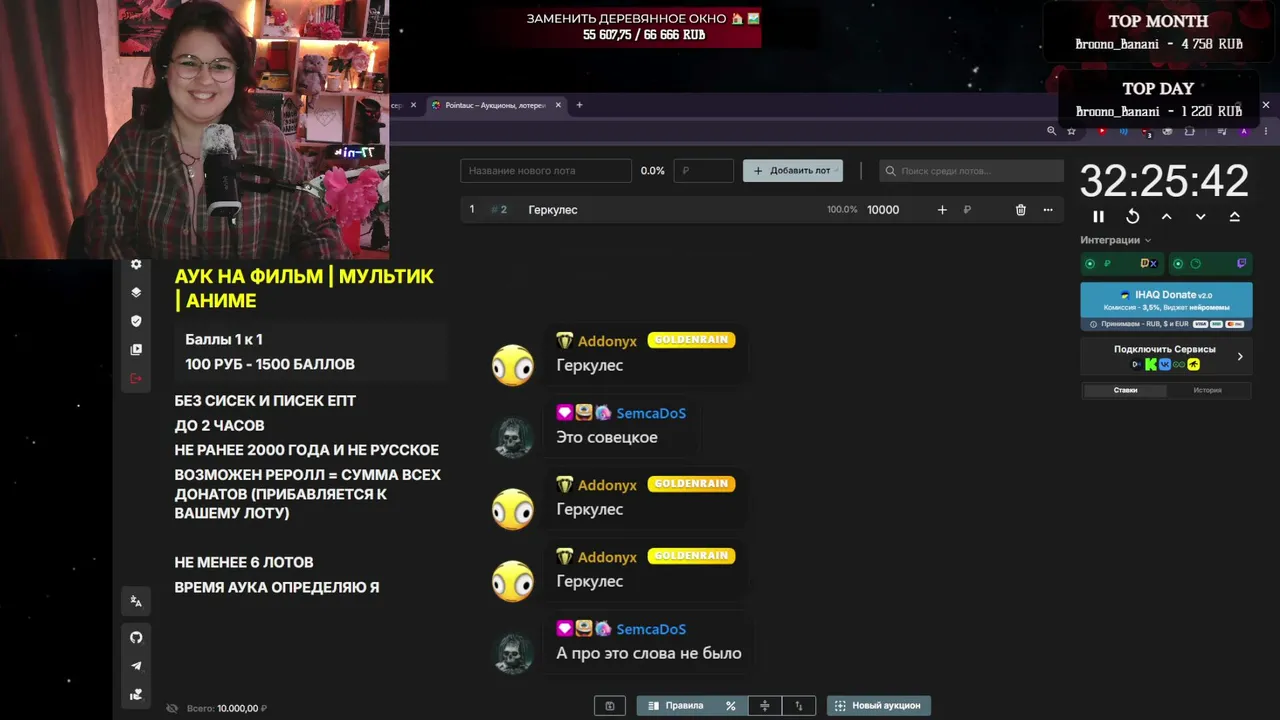Image resolution: width=1280 pixels, height=720 pixels.
Task: Click the Геркулес lot name
Action: (x=553, y=210)
